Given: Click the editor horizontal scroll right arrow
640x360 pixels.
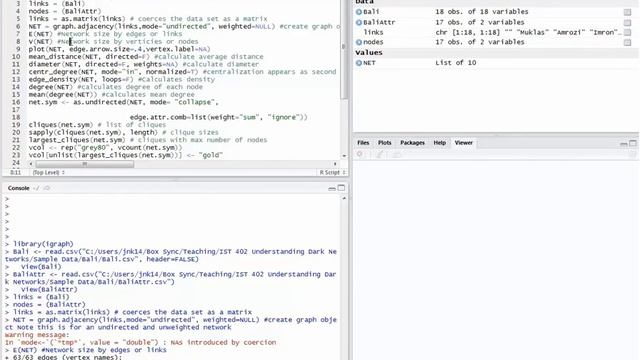Looking at the screenshot, I should (335, 164).
